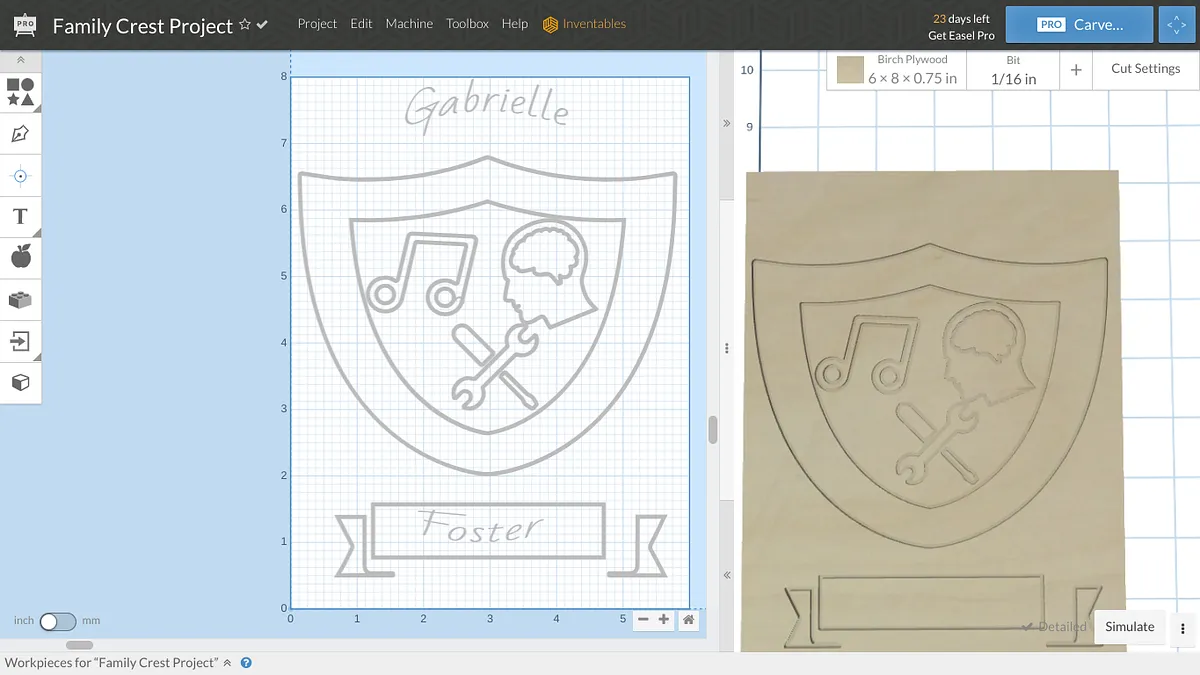The width and height of the screenshot is (1200, 675).
Task: Open the Toolbox menu
Action: tap(467, 24)
